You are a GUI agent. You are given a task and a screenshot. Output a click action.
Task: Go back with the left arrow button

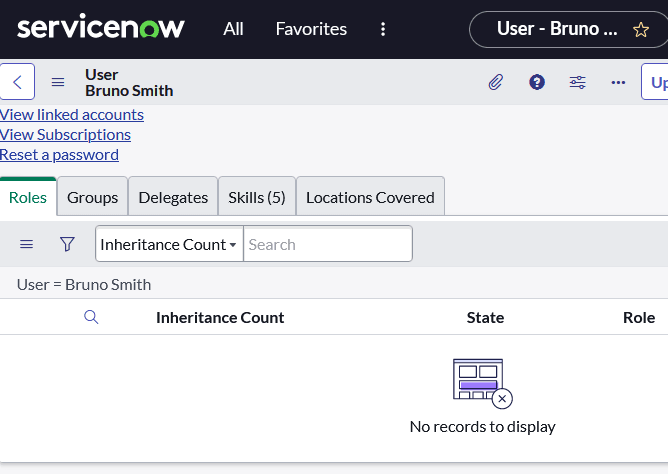tap(17, 82)
